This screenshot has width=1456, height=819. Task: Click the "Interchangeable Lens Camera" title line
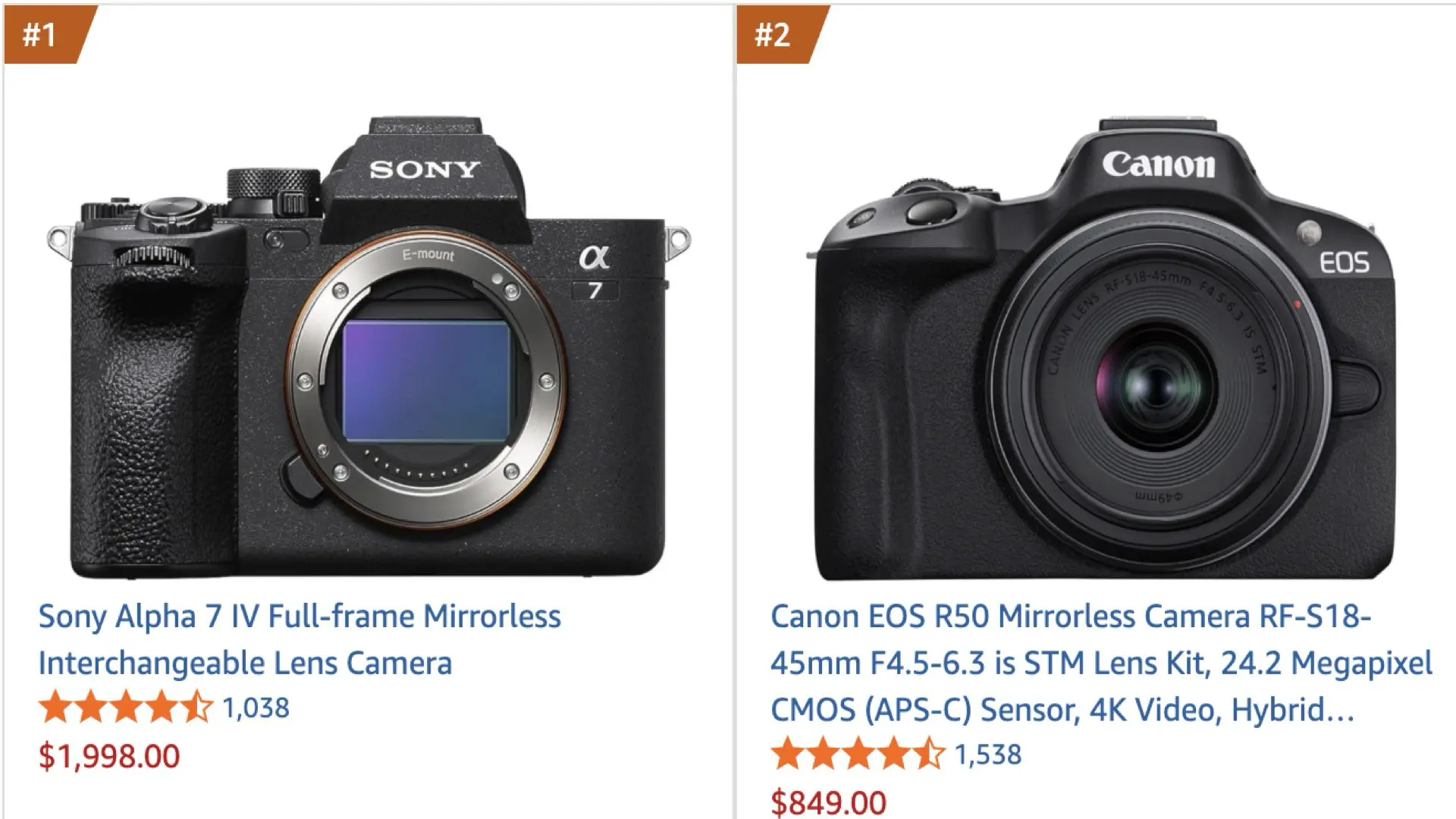(245, 664)
